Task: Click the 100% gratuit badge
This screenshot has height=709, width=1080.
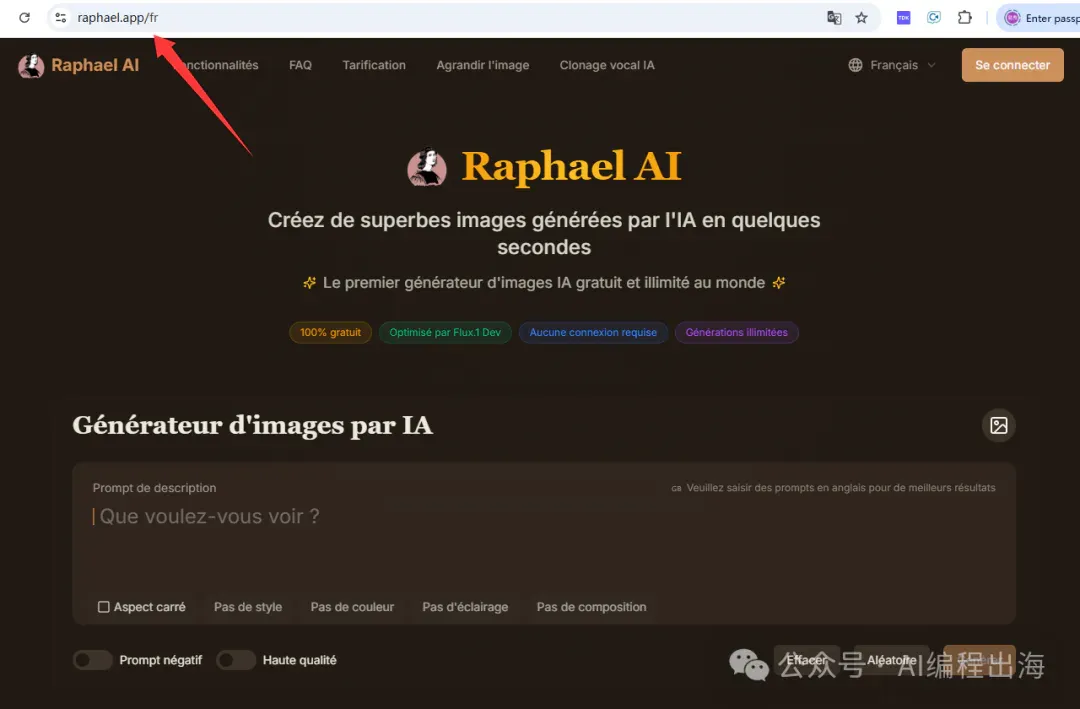Action: (x=331, y=332)
